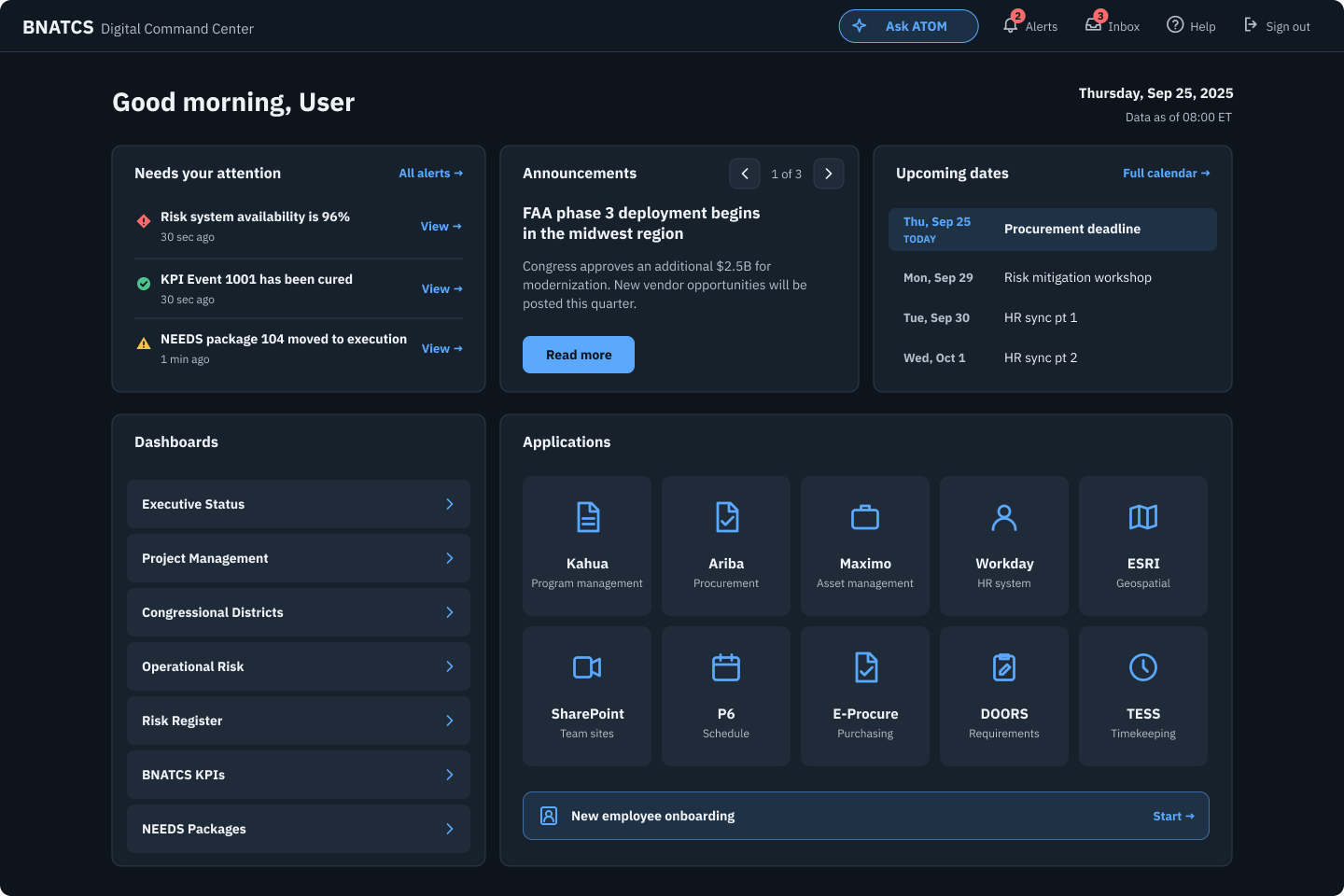The image size is (1344, 896).
Task: Select the HR sync pt 2 entry
Action: coord(1053,357)
